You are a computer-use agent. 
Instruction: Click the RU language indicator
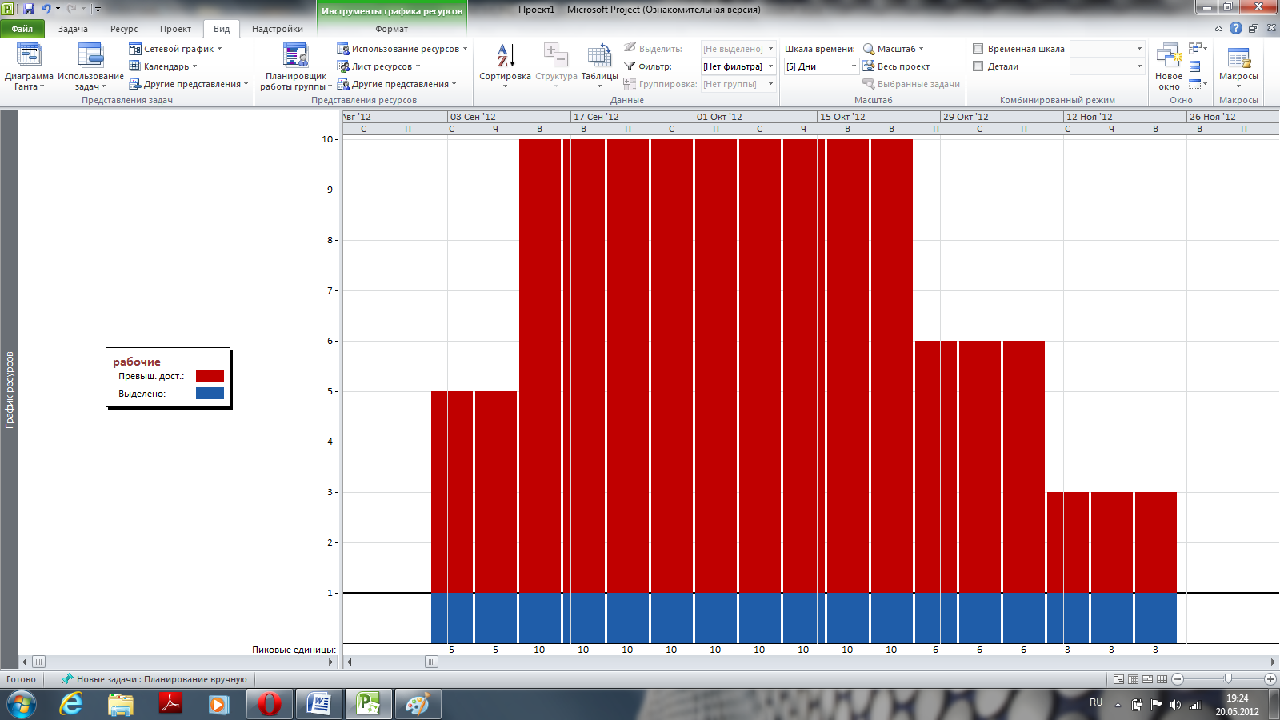[x=1095, y=701]
